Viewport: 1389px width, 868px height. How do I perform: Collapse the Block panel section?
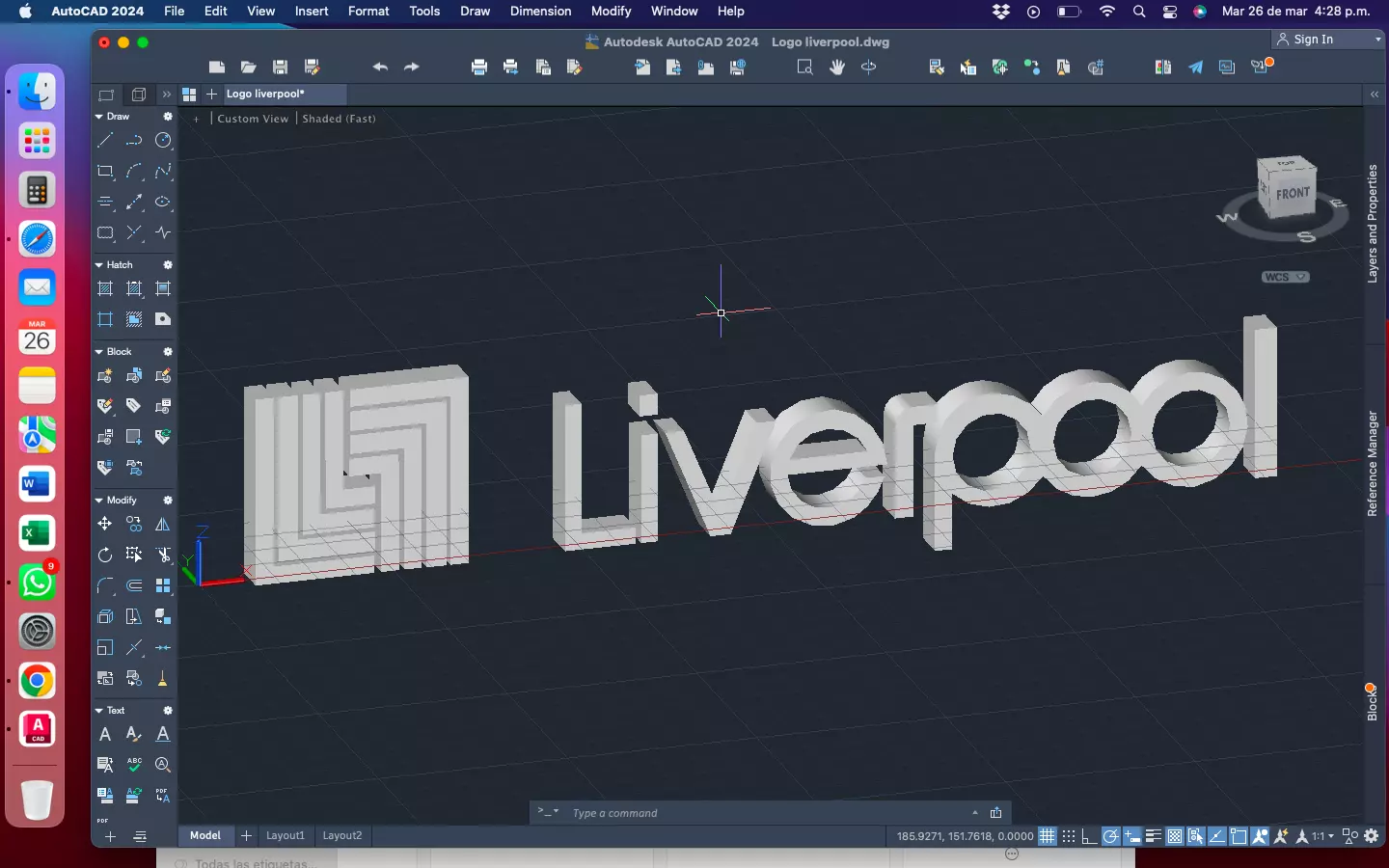[99, 352]
